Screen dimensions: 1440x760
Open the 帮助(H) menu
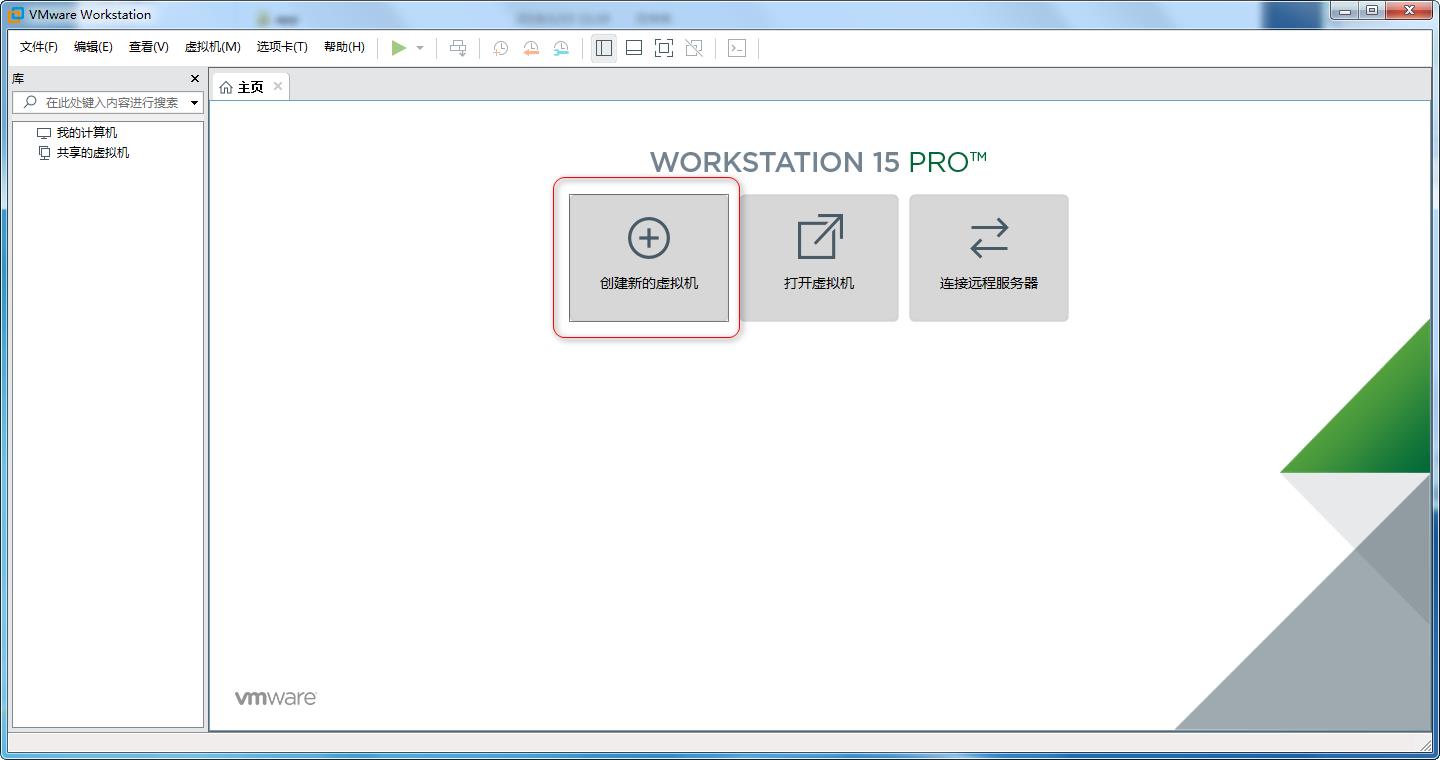pyautogui.click(x=344, y=47)
